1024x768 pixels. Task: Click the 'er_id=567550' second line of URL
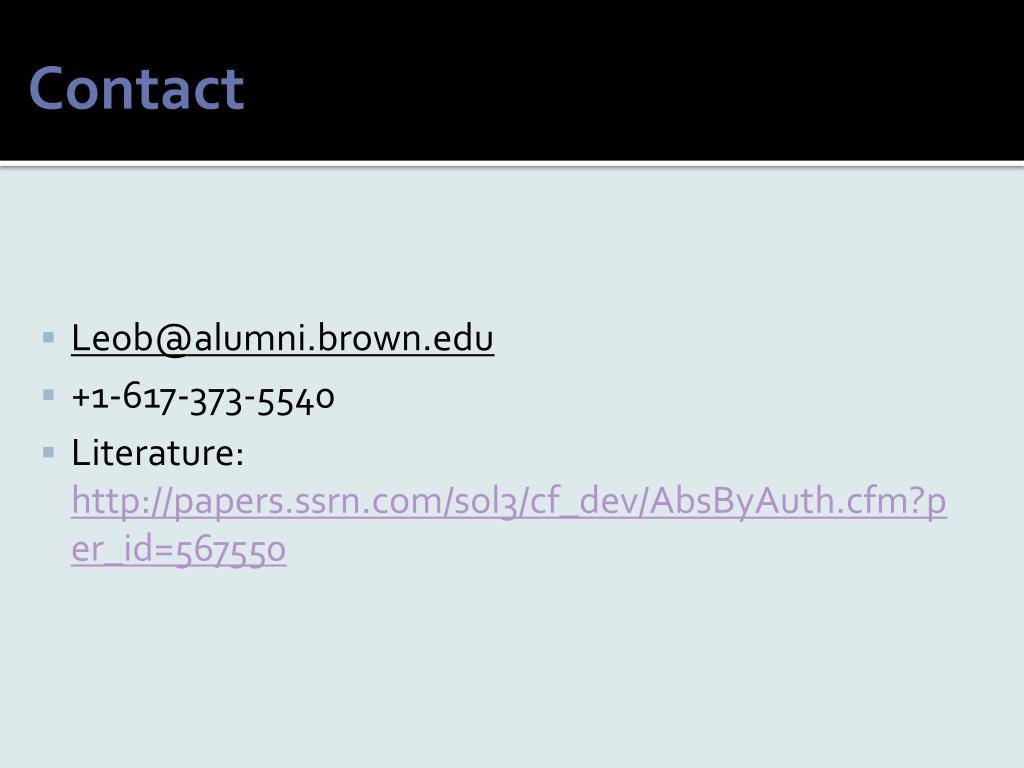(178, 549)
